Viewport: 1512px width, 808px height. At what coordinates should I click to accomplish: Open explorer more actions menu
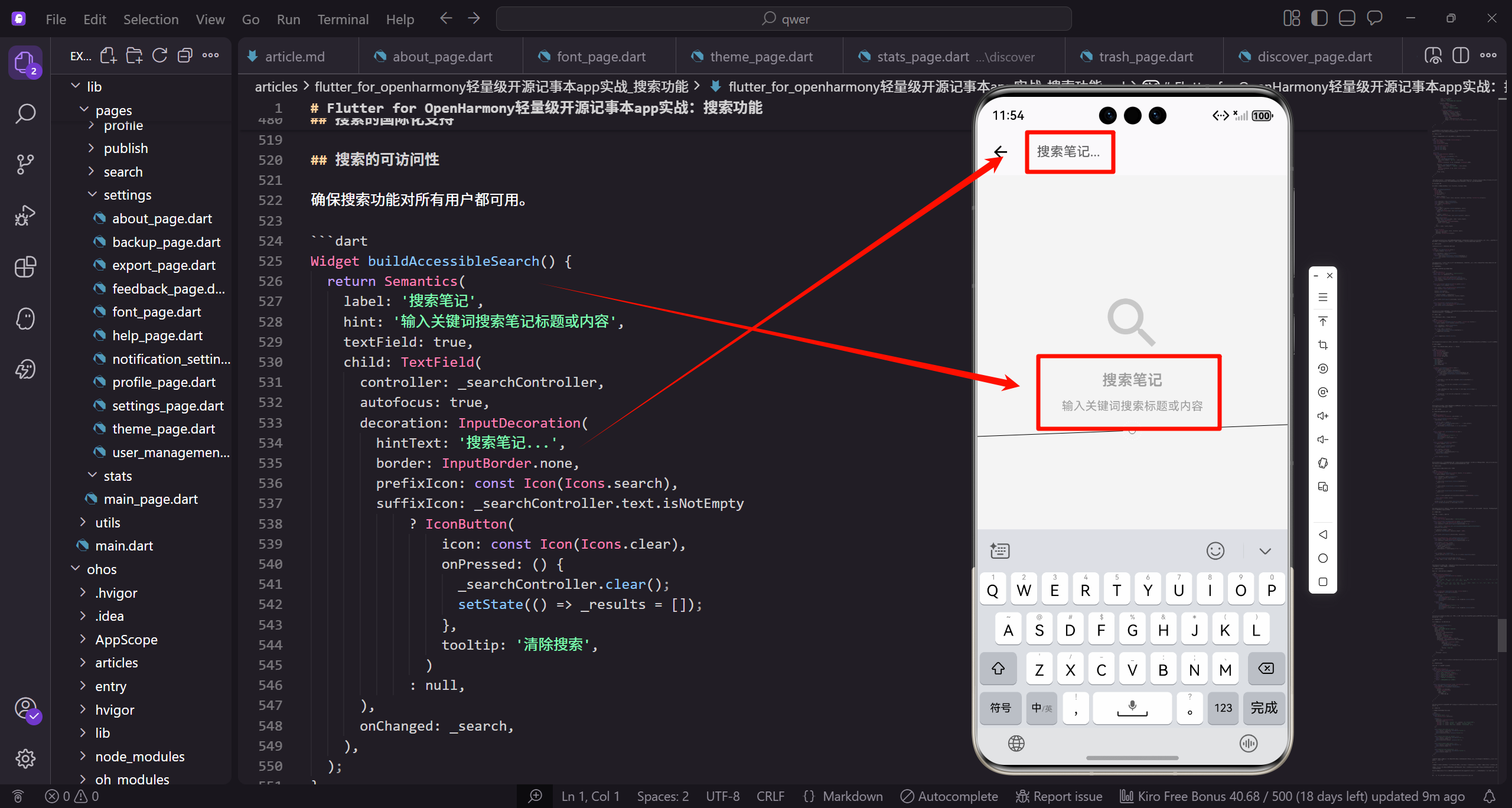click(210, 56)
